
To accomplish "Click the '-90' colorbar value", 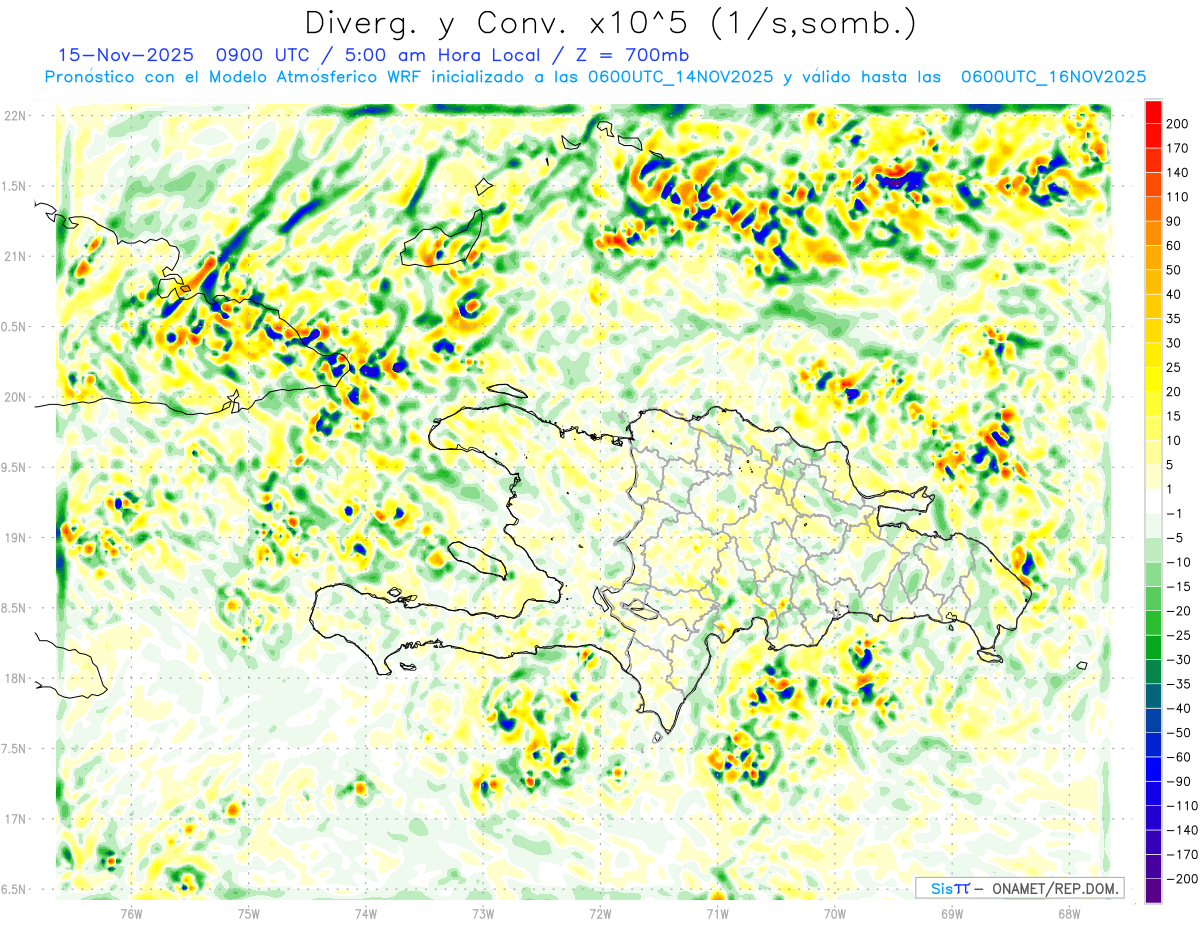I will pyautogui.click(x=1177, y=782).
